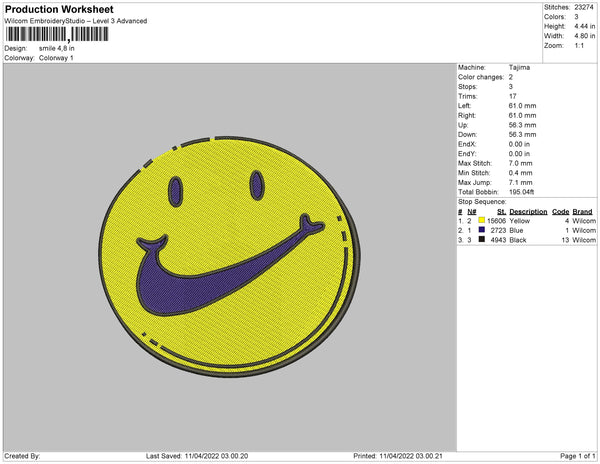
Task: Click the Trims value 17
Action: click(512, 96)
